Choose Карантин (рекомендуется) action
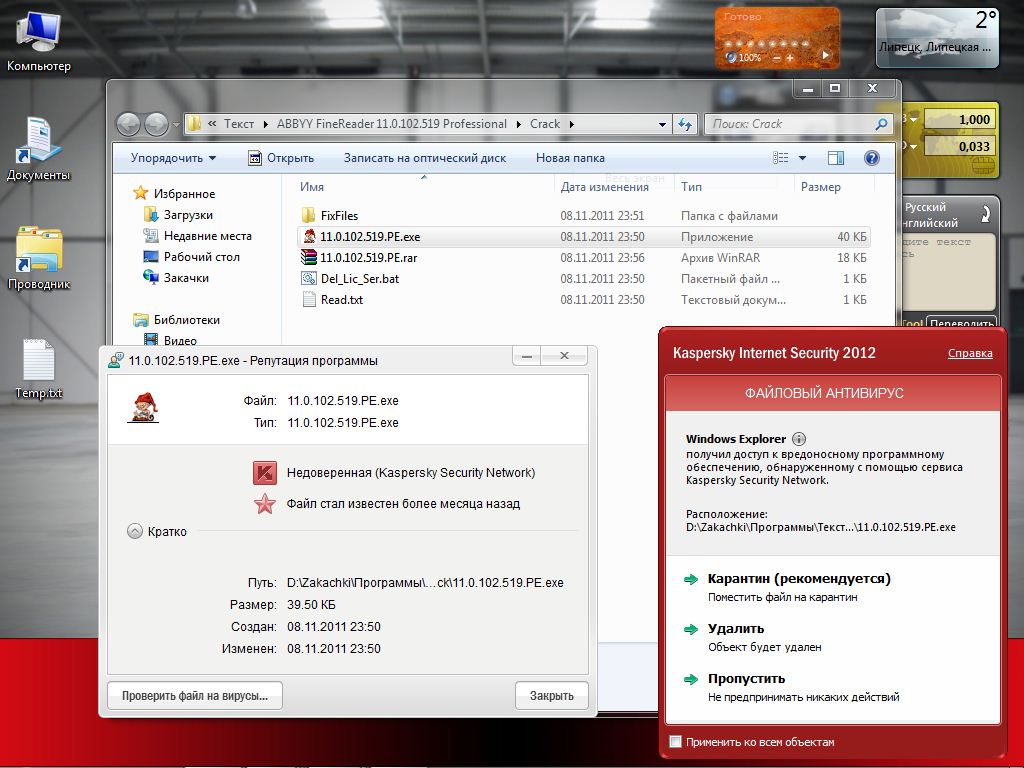The height and width of the screenshot is (768, 1024). pos(799,579)
